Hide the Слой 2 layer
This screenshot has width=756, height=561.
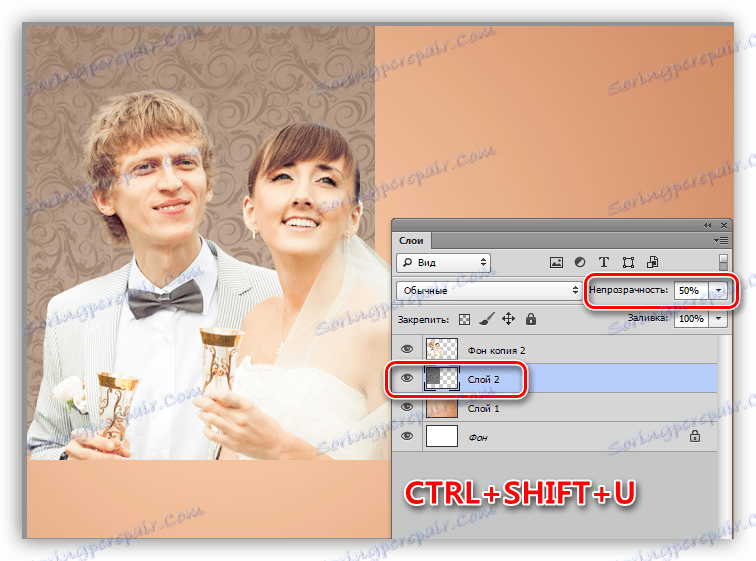click(x=407, y=378)
